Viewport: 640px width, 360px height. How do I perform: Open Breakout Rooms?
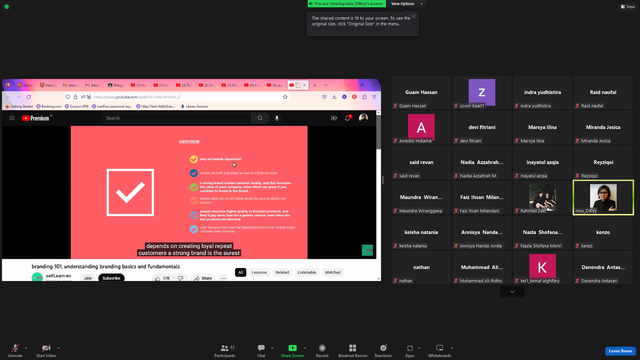[x=353, y=350]
